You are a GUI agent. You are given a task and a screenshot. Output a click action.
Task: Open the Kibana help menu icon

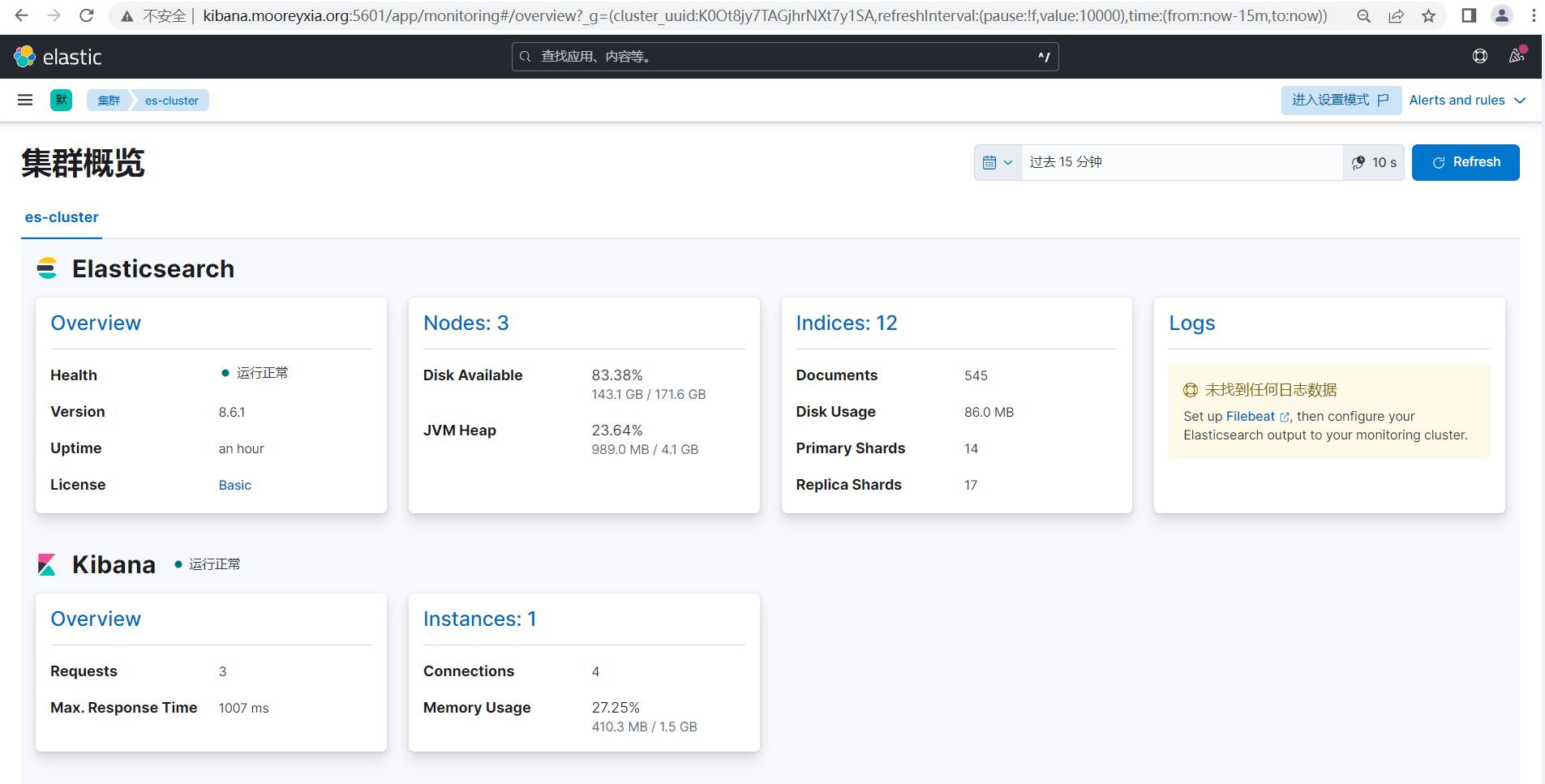(x=1480, y=56)
